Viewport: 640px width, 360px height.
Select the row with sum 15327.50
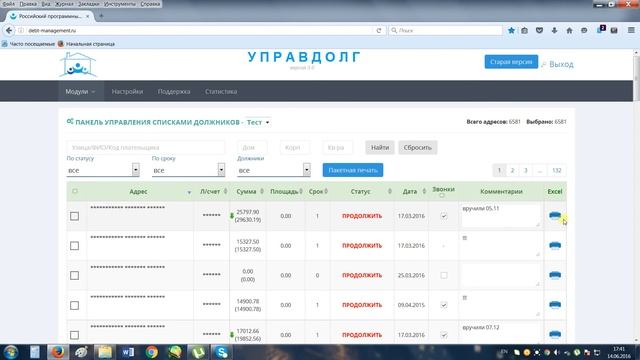[74, 246]
